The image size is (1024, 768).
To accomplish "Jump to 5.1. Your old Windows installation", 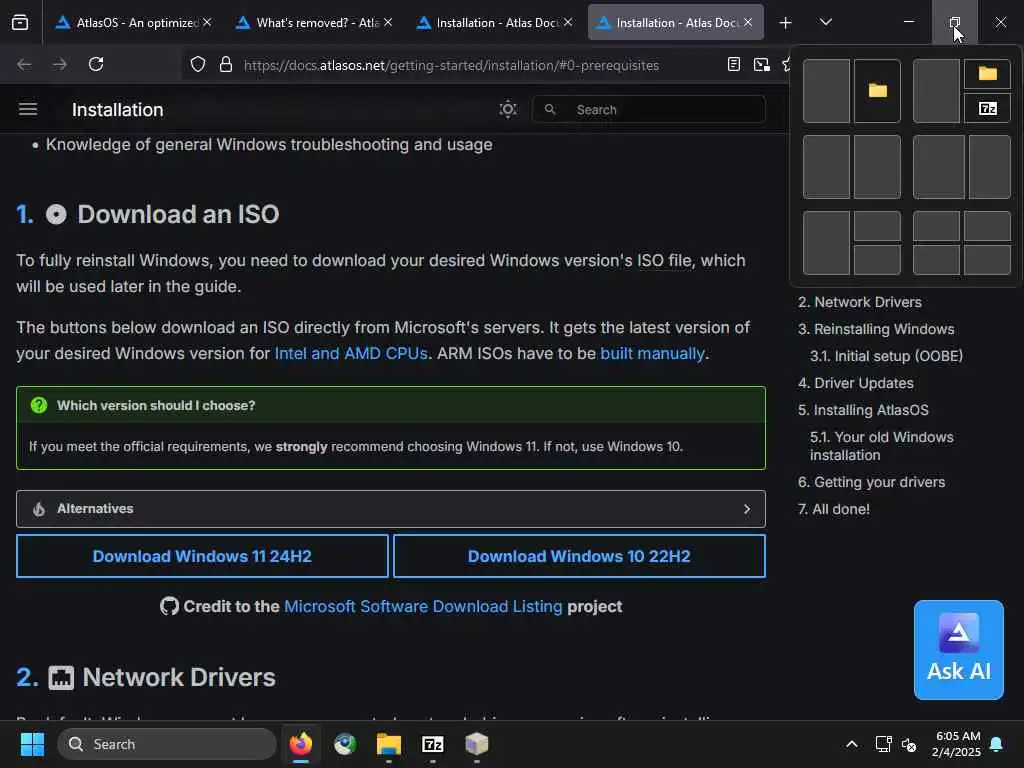I will [881, 446].
